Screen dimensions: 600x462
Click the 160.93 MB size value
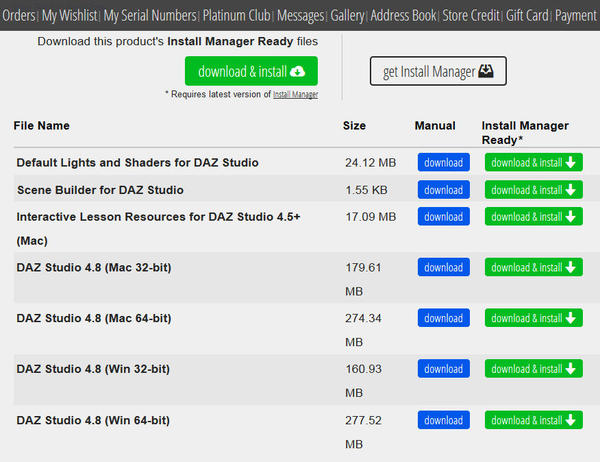click(363, 381)
